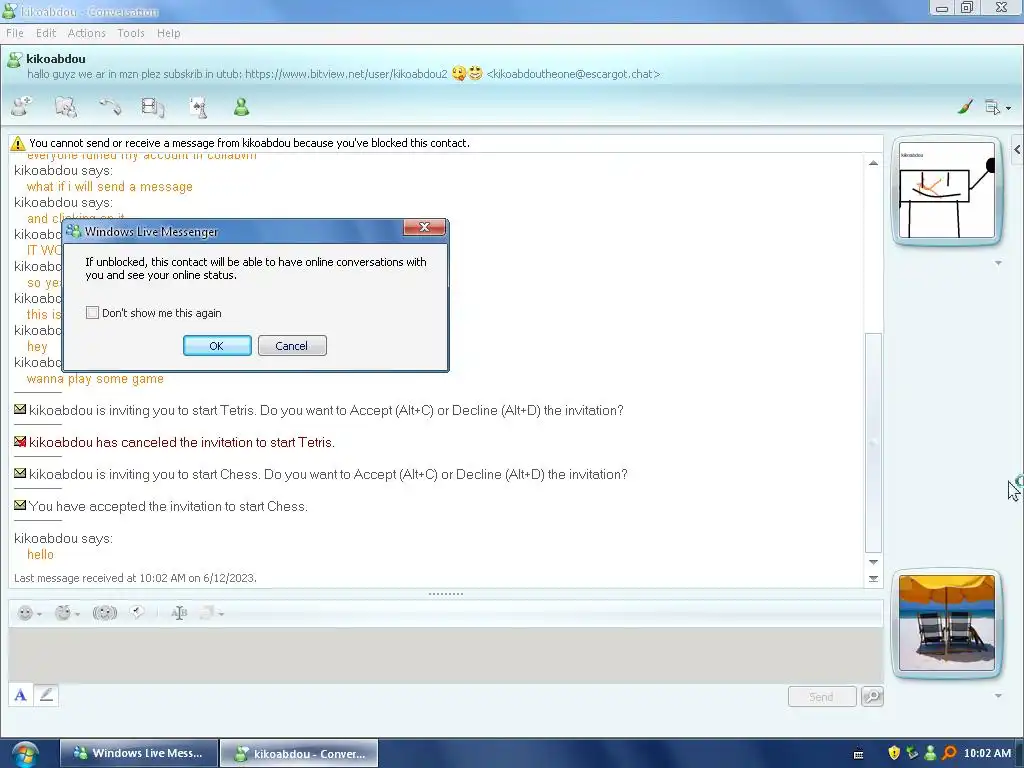Click the chat history scrollbar thumb
The height and width of the screenshot is (768, 1024).
[873, 443]
